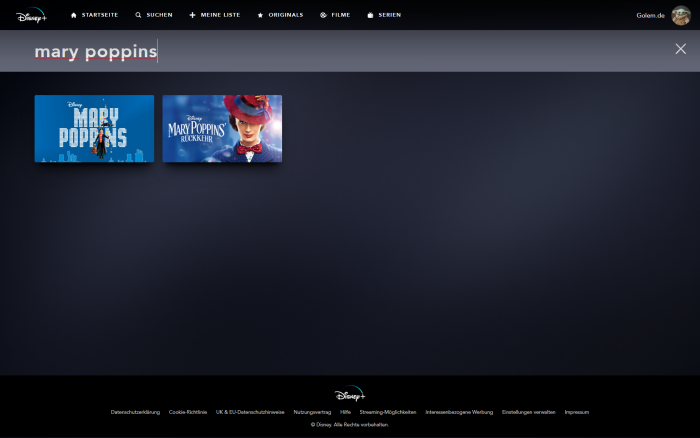This screenshot has height=438, width=700.
Task: Click the Disney+ logo in the footer
Action: pyautogui.click(x=350, y=393)
